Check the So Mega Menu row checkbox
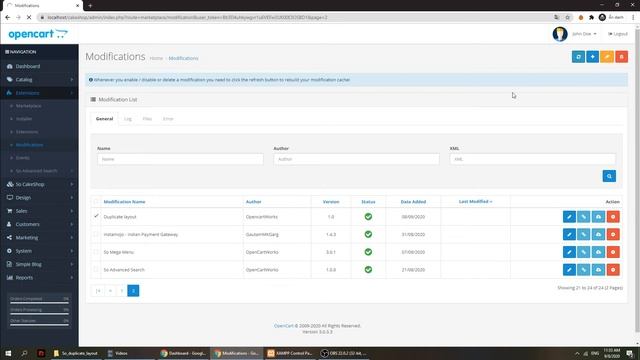Screen dimensions: 640x360 (96, 251)
